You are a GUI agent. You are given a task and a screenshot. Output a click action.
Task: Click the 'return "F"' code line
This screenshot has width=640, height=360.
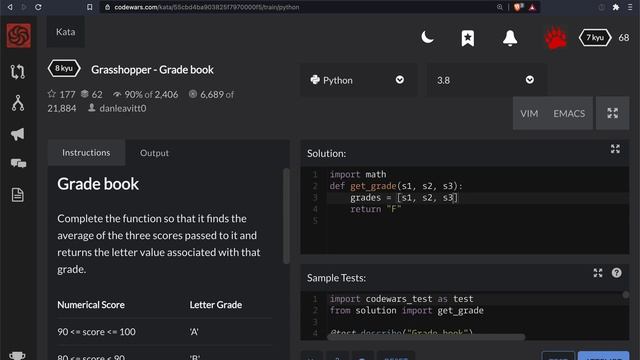point(376,209)
